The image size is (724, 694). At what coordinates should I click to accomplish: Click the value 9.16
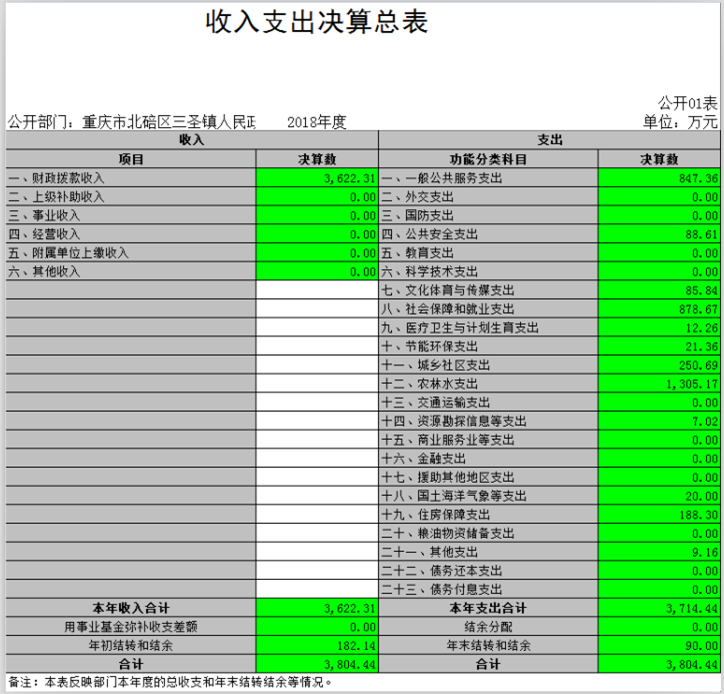[705, 552]
